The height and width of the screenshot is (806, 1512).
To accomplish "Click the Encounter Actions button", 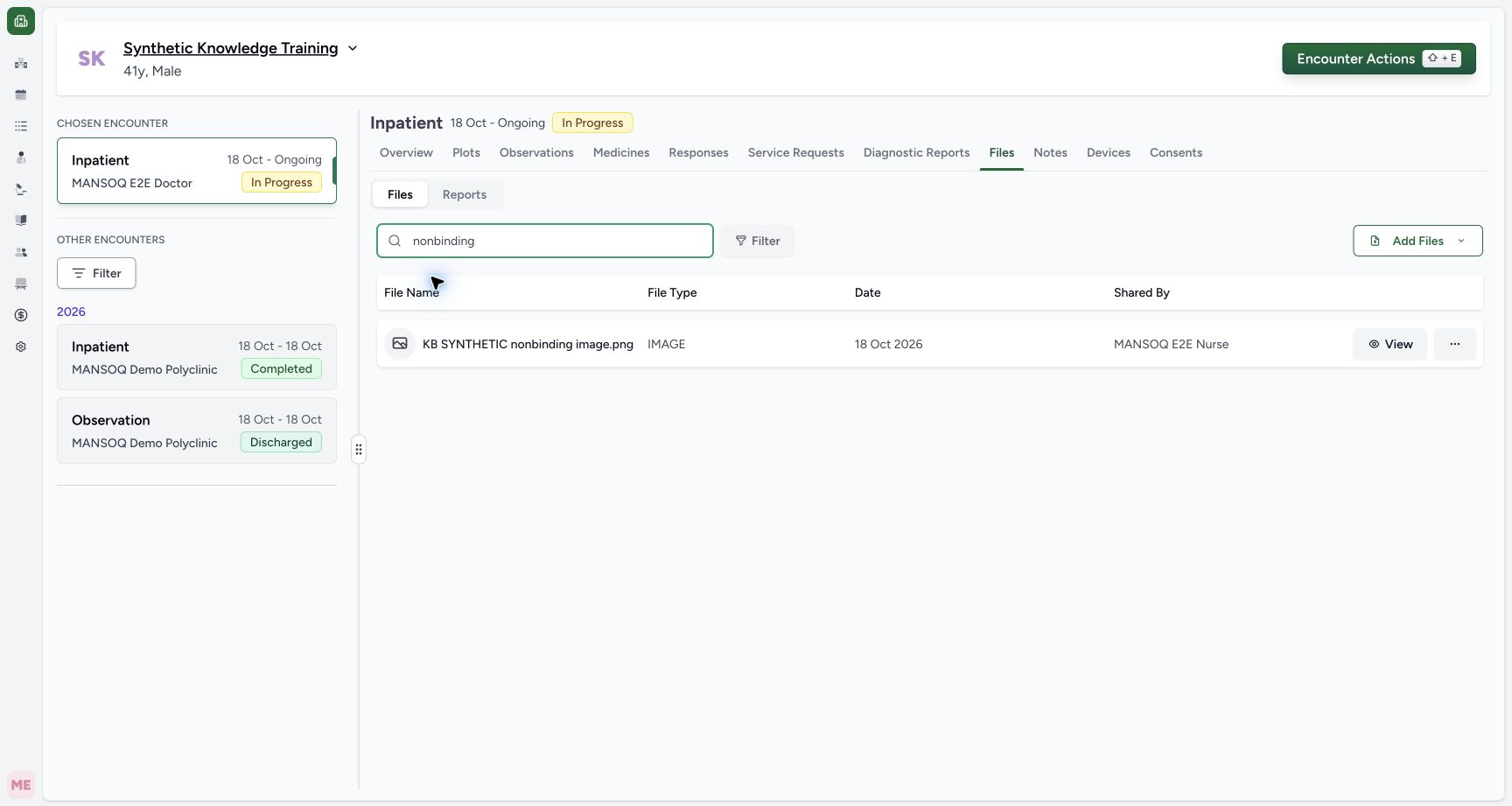I will (1379, 59).
